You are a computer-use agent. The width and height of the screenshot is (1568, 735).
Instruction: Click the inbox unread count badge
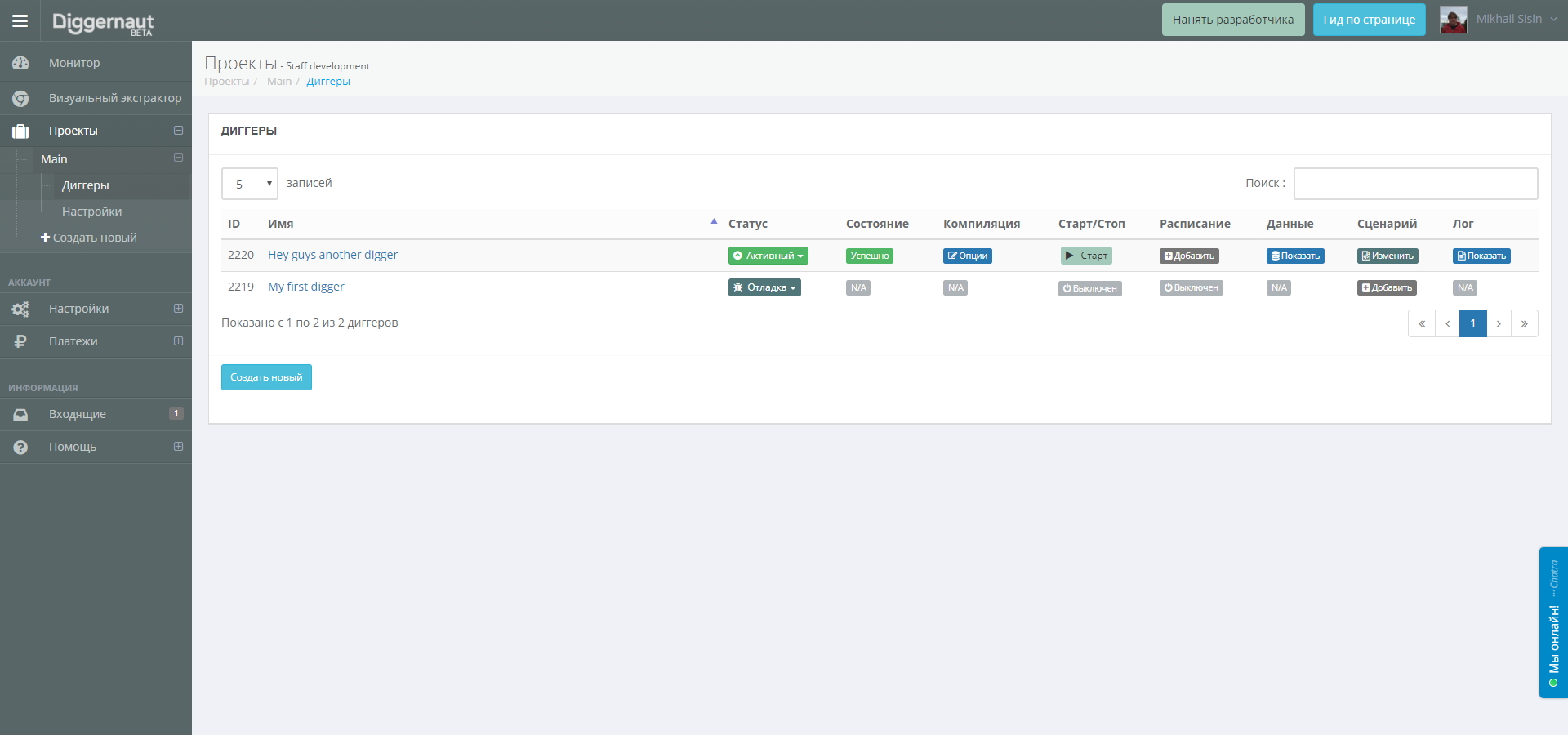pos(176,413)
